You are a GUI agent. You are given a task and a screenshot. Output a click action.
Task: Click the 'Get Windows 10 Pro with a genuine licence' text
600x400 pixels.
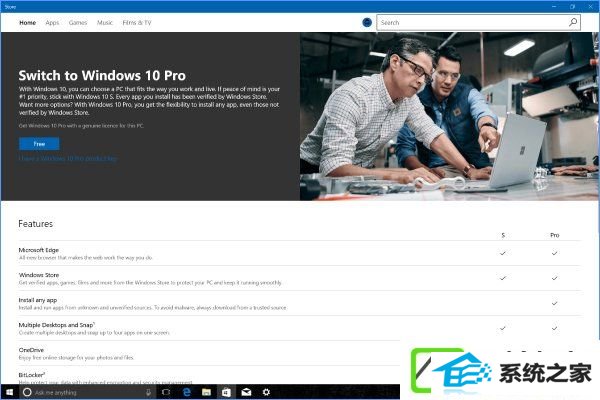click(x=82, y=126)
